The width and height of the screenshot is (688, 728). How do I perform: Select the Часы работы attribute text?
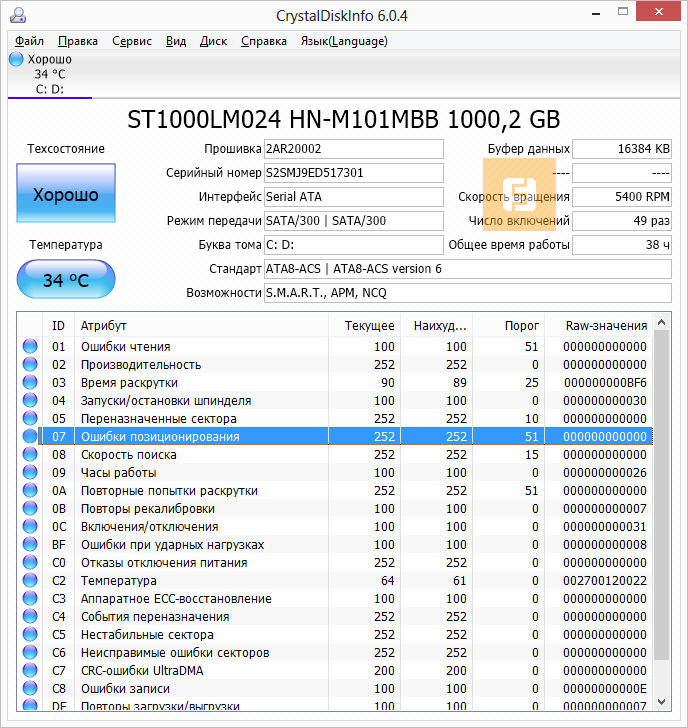pos(118,473)
